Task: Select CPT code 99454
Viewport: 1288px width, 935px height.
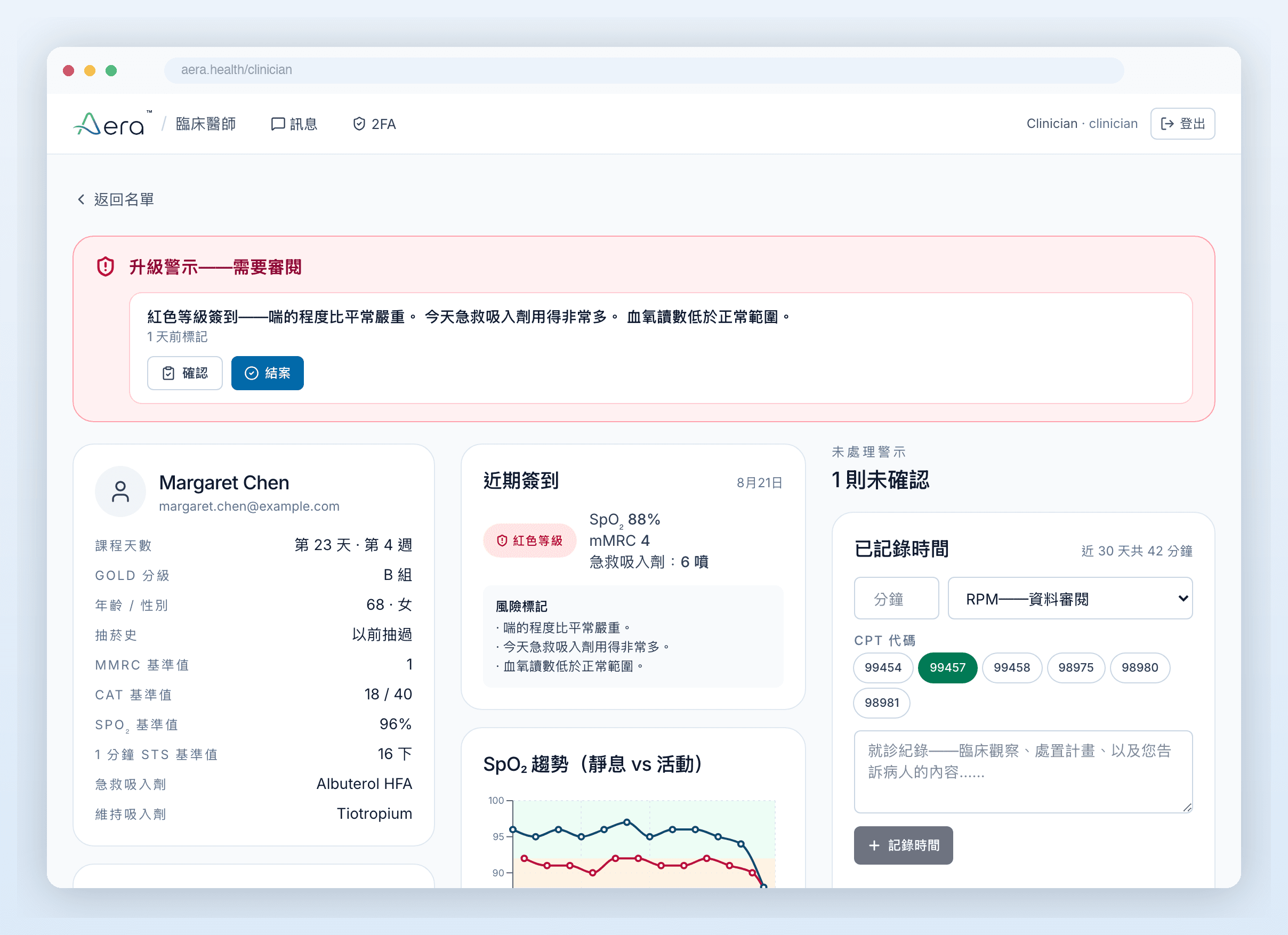Action: point(882,667)
